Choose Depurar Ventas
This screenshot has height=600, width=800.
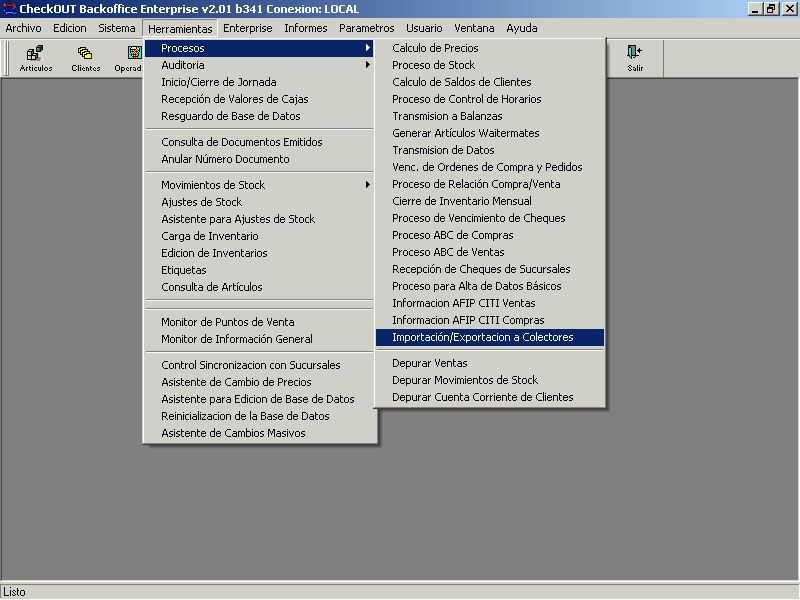pos(490,363)
